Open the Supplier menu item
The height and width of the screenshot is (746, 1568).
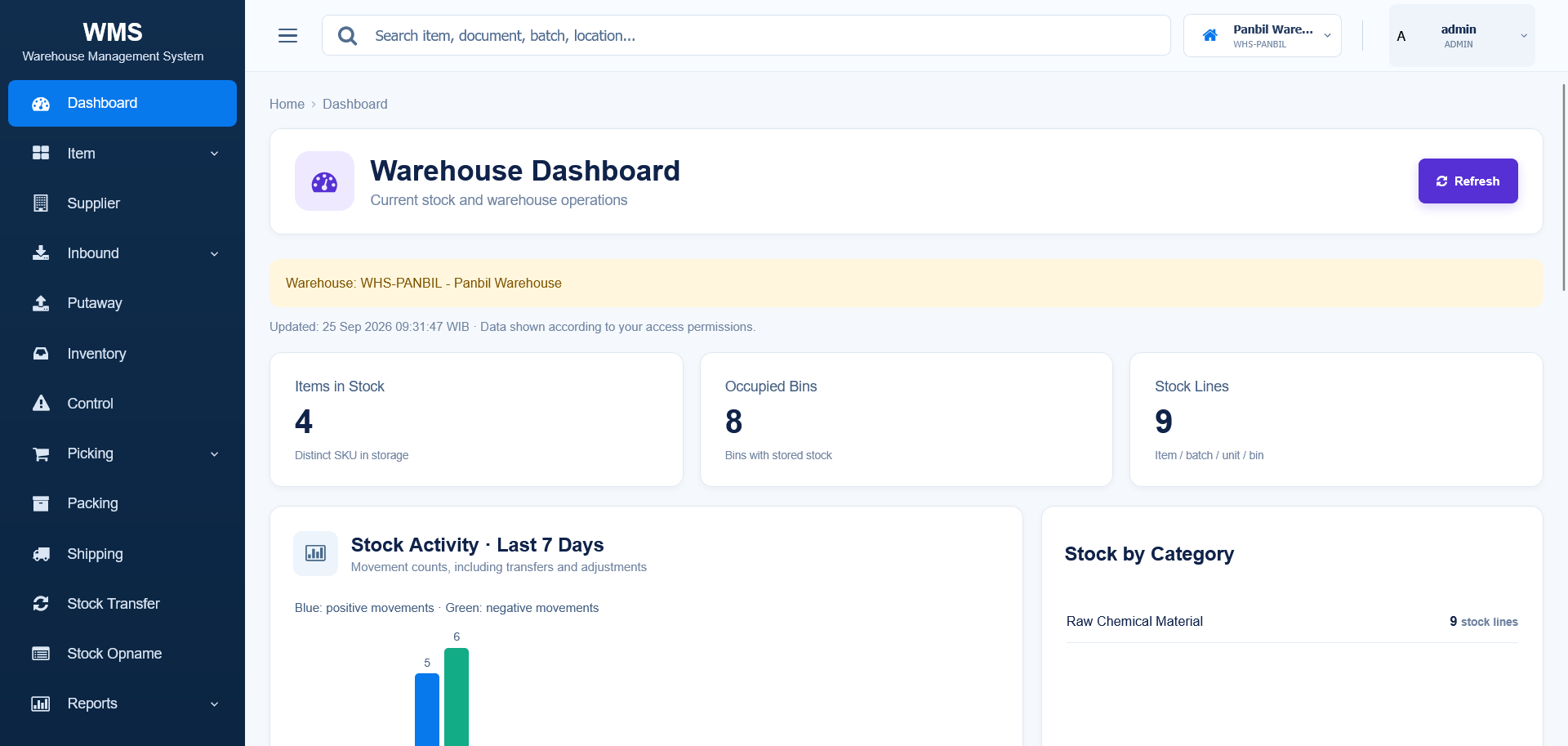pos(122,203)
